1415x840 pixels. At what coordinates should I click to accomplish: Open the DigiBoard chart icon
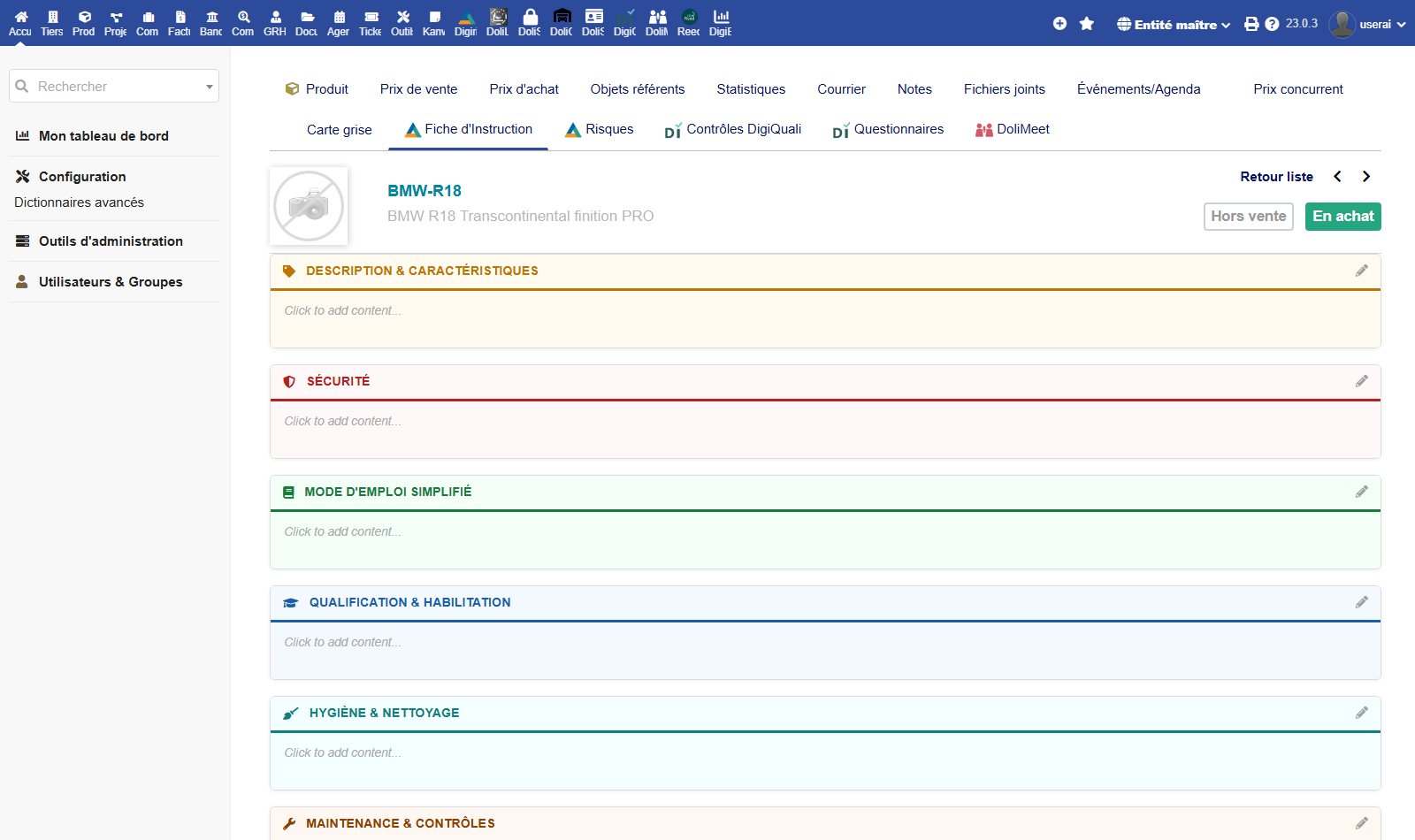pos(721,24)
